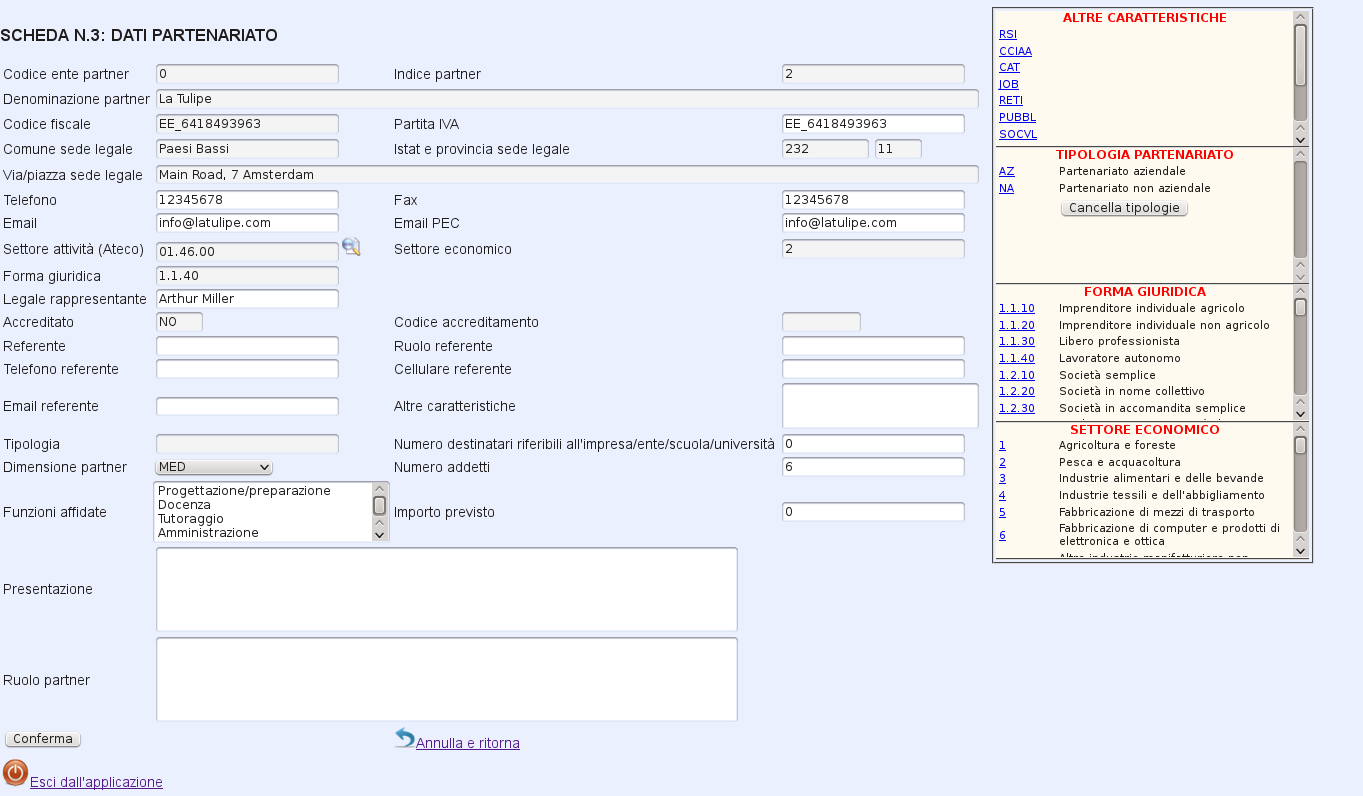This screenshot has width=1363, height=796.
Task: Click the Altre caratteristiche text area
Action: [x=880, y=406]
